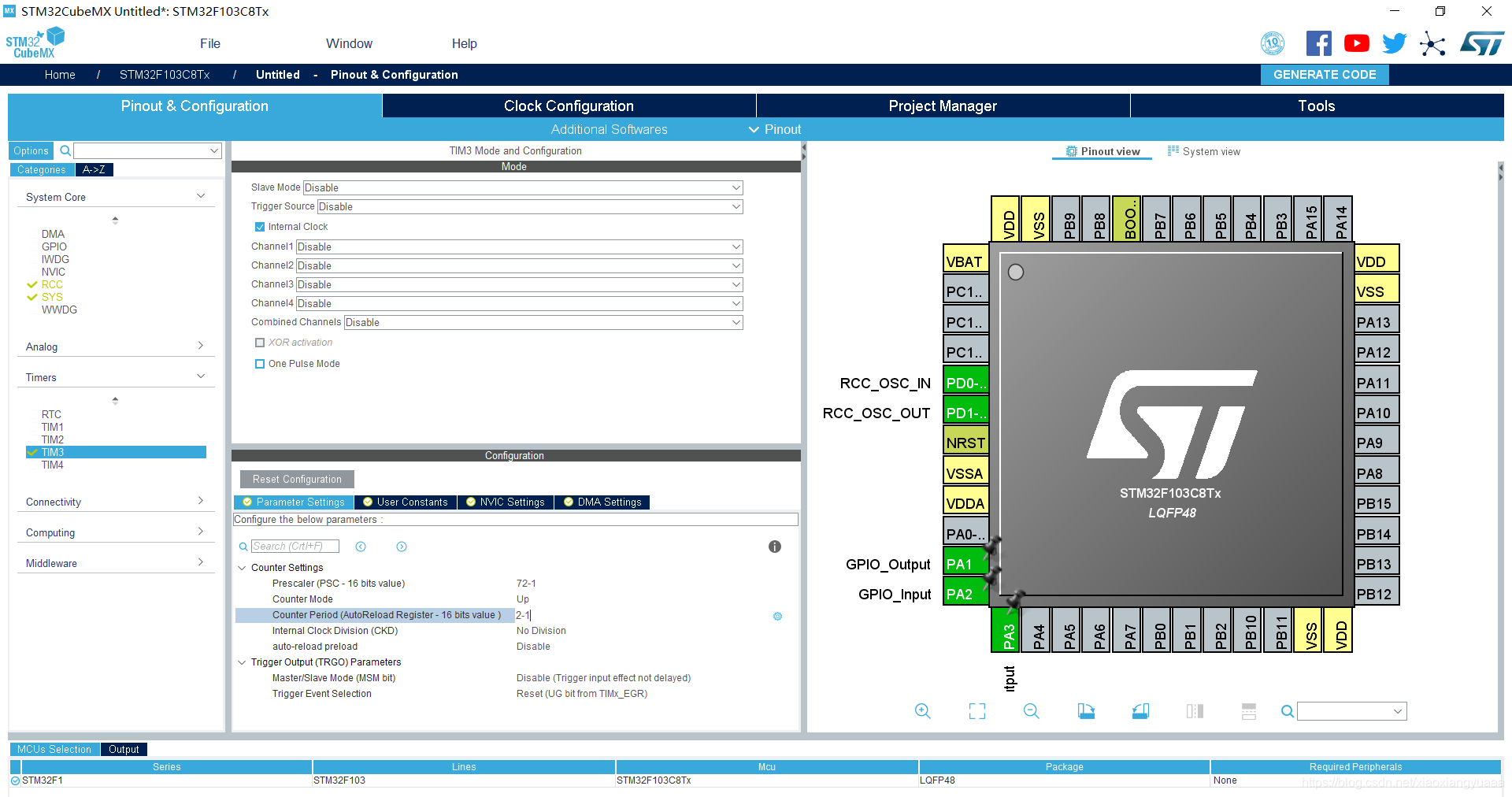The width and height of the screenshot is (1512, 797).
Task: Open the Window menu
Action: [x=350, y=43]
